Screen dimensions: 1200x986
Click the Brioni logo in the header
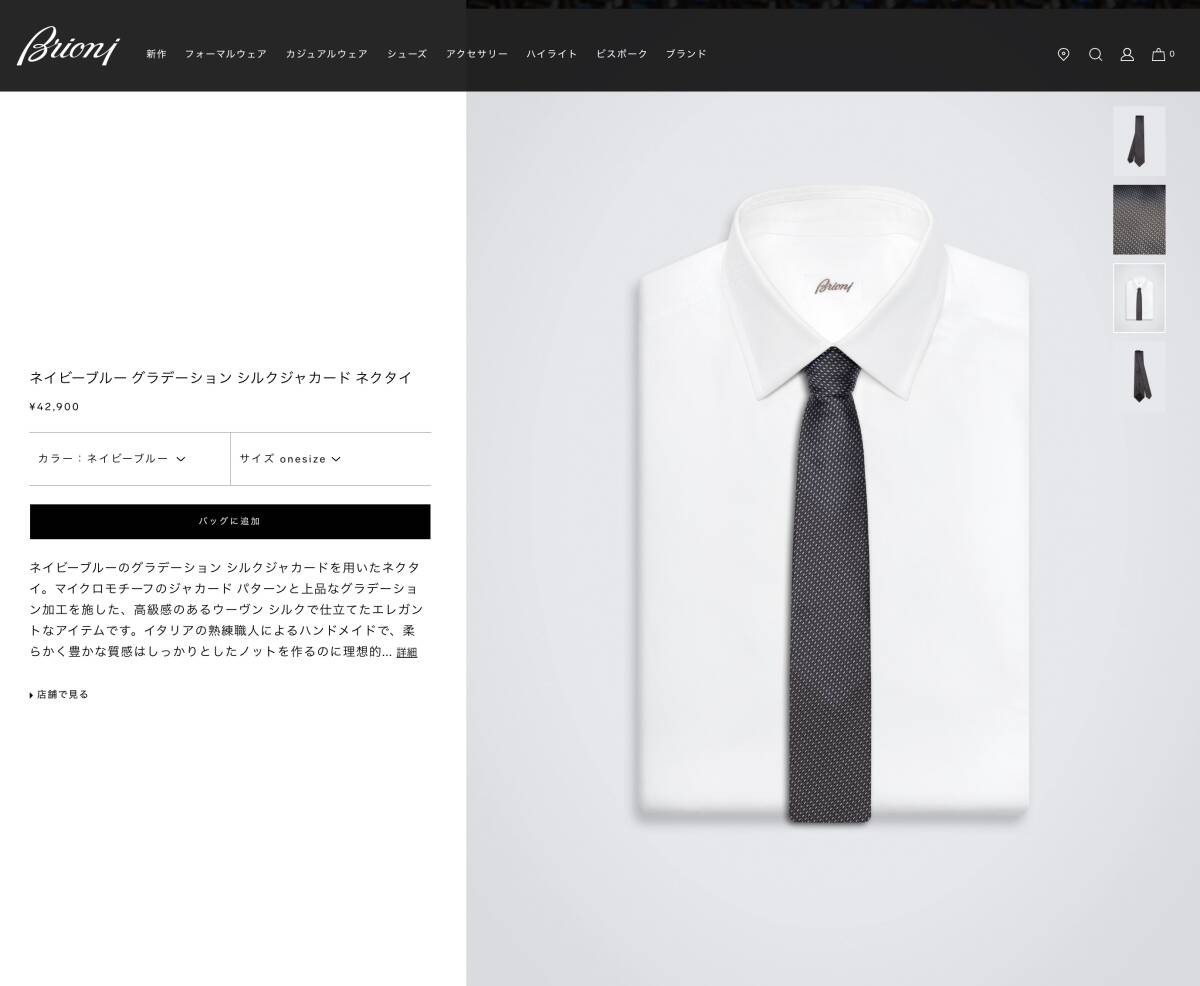[x=68, y=46]
